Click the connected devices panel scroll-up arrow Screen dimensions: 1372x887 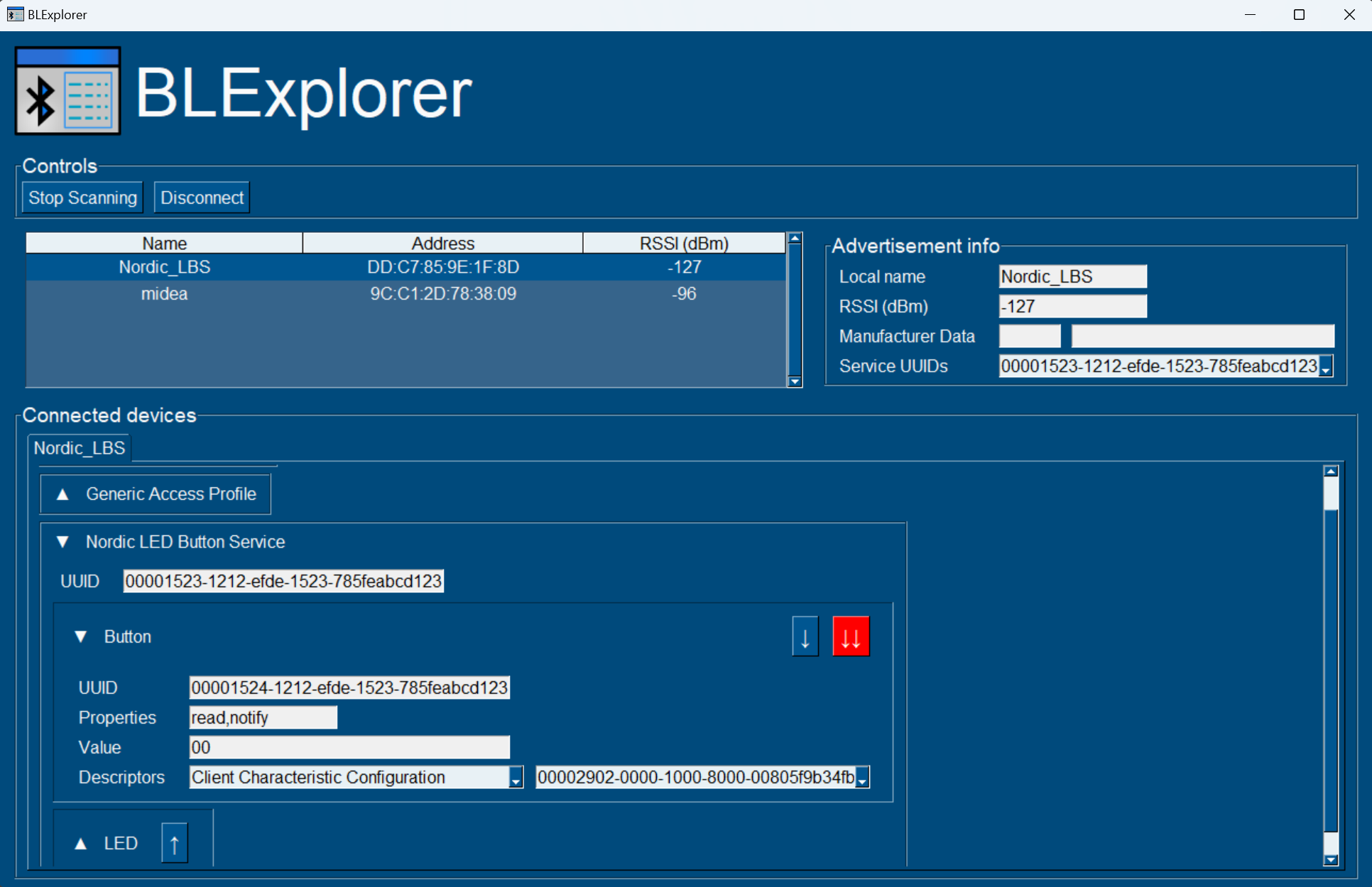[1331, 471]
